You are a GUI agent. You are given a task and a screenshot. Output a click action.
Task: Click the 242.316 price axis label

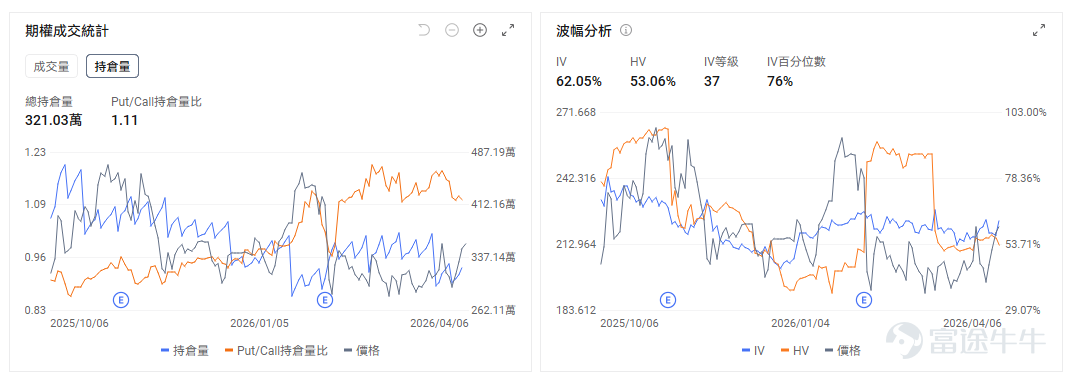[x=576, y=178]
